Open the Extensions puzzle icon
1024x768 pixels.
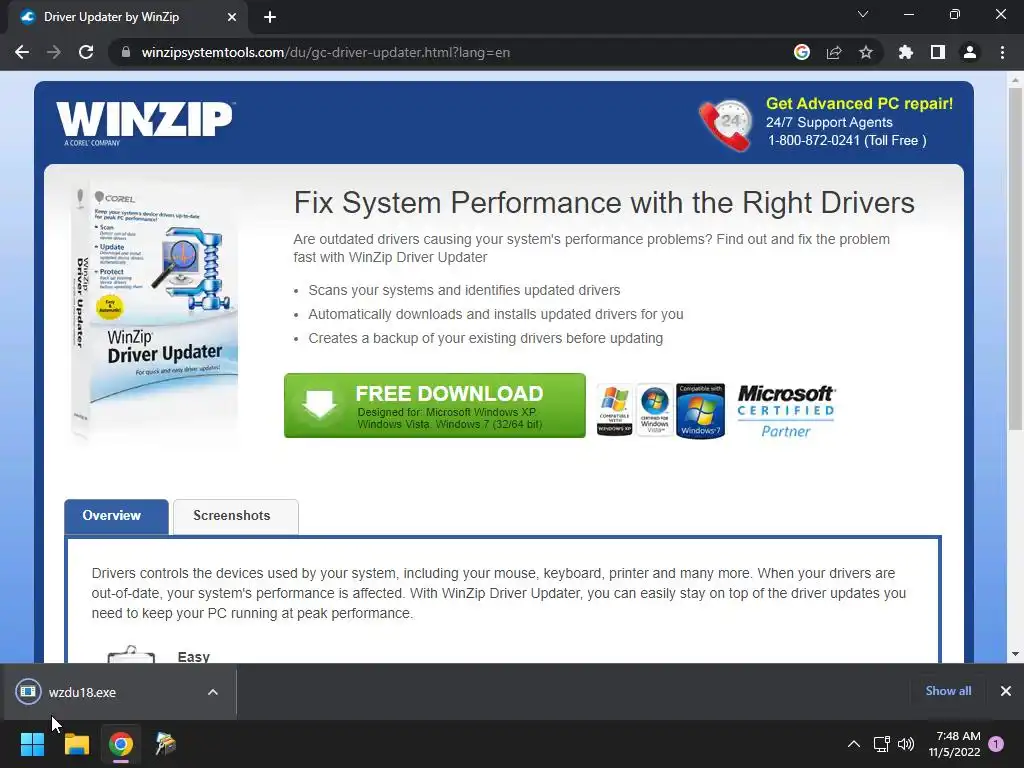coord(905,52)
